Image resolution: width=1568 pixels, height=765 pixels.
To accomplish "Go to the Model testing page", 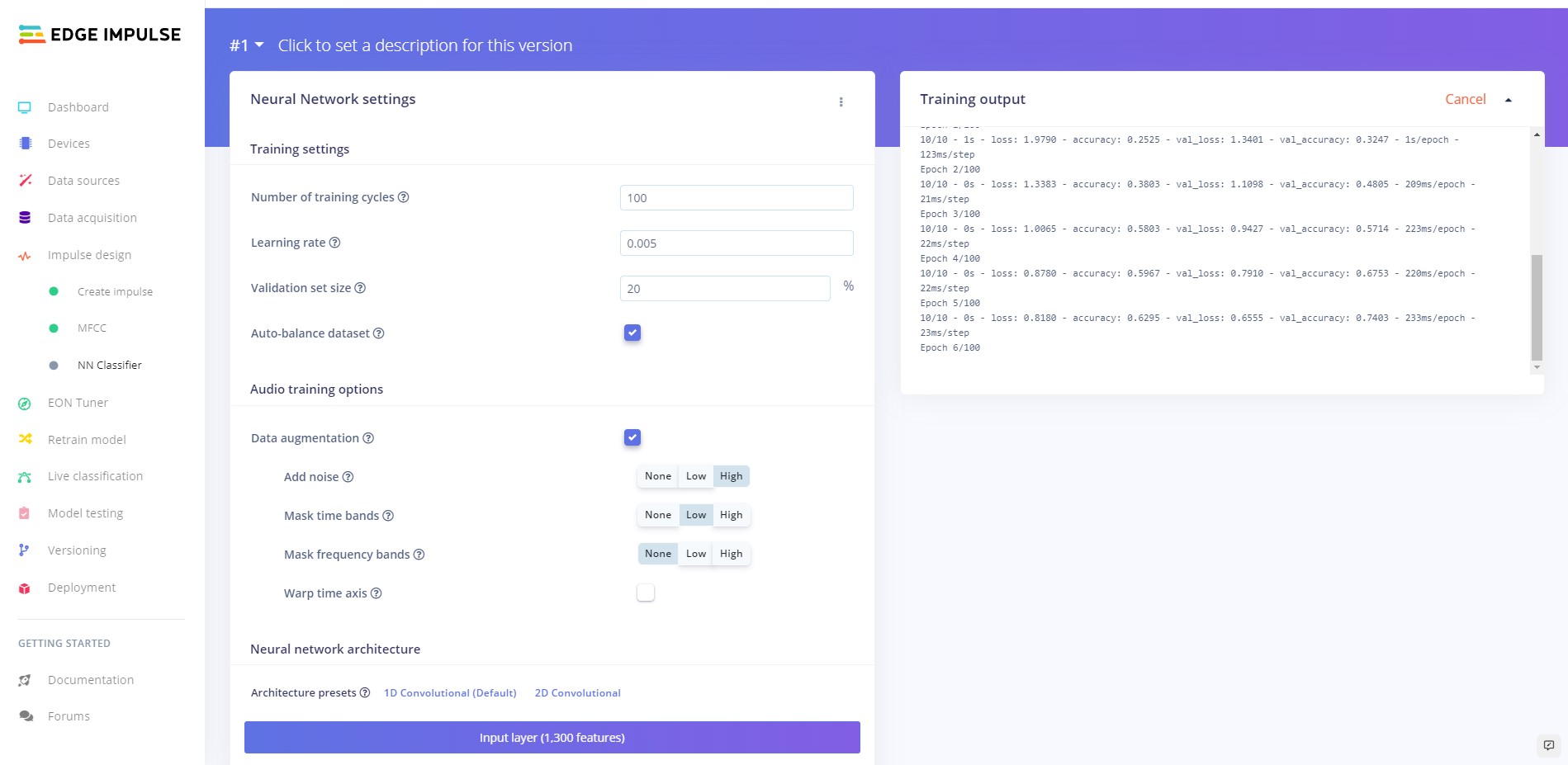I will (85, 513).
